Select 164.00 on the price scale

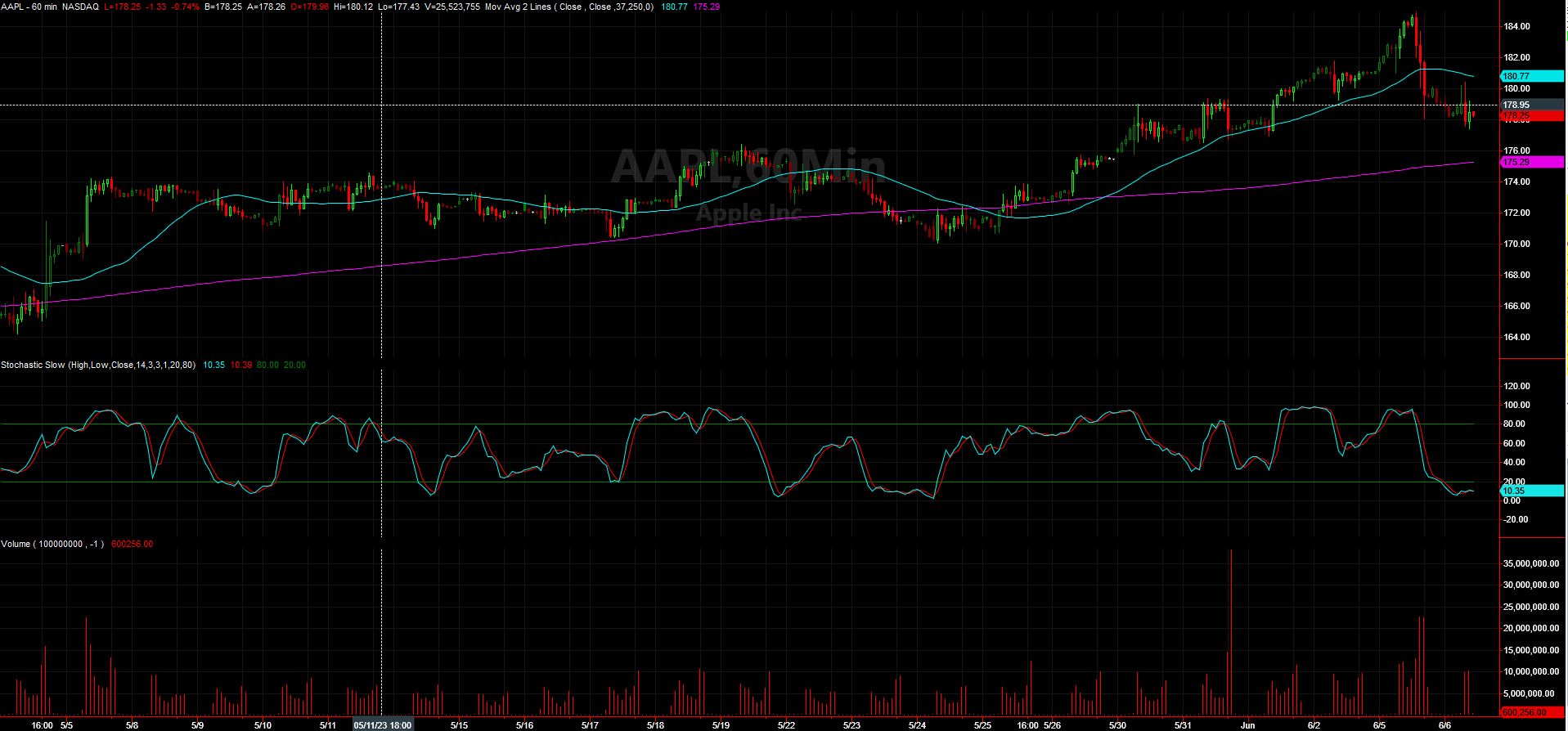(x=1516, y=337)
